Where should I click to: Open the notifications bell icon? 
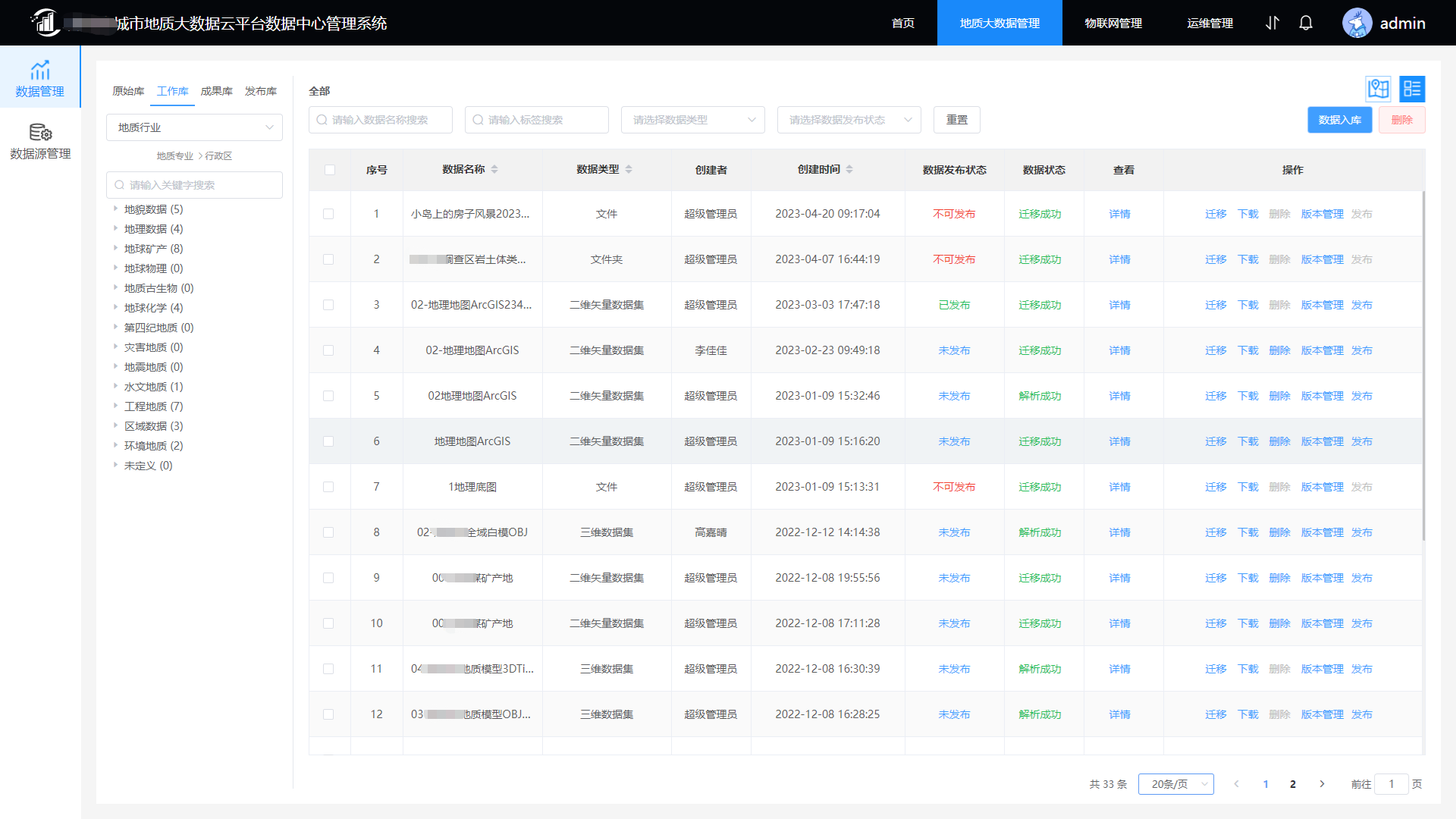[1306, 23]
